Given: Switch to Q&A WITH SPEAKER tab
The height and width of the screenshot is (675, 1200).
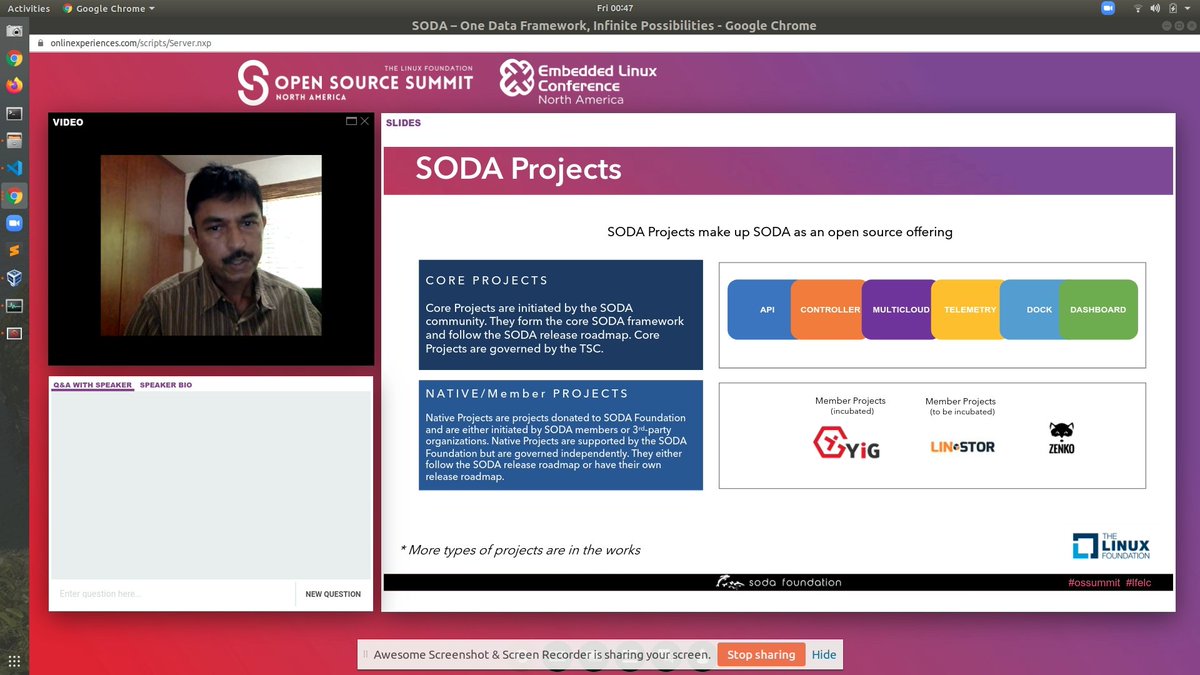Looking at the screenshot, I should pos(92,385).
